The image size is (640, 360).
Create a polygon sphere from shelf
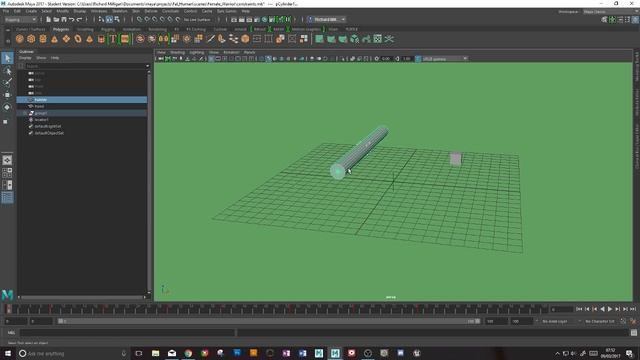click(20, 39)
